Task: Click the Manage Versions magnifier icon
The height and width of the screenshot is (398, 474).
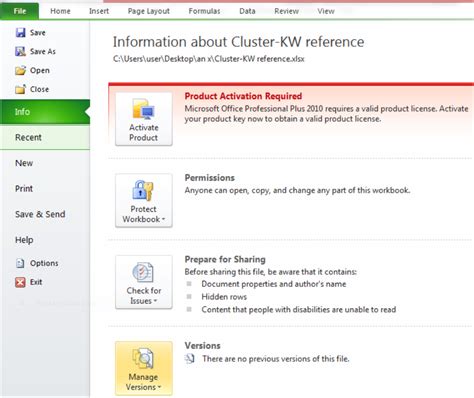Action: (143, 358)
